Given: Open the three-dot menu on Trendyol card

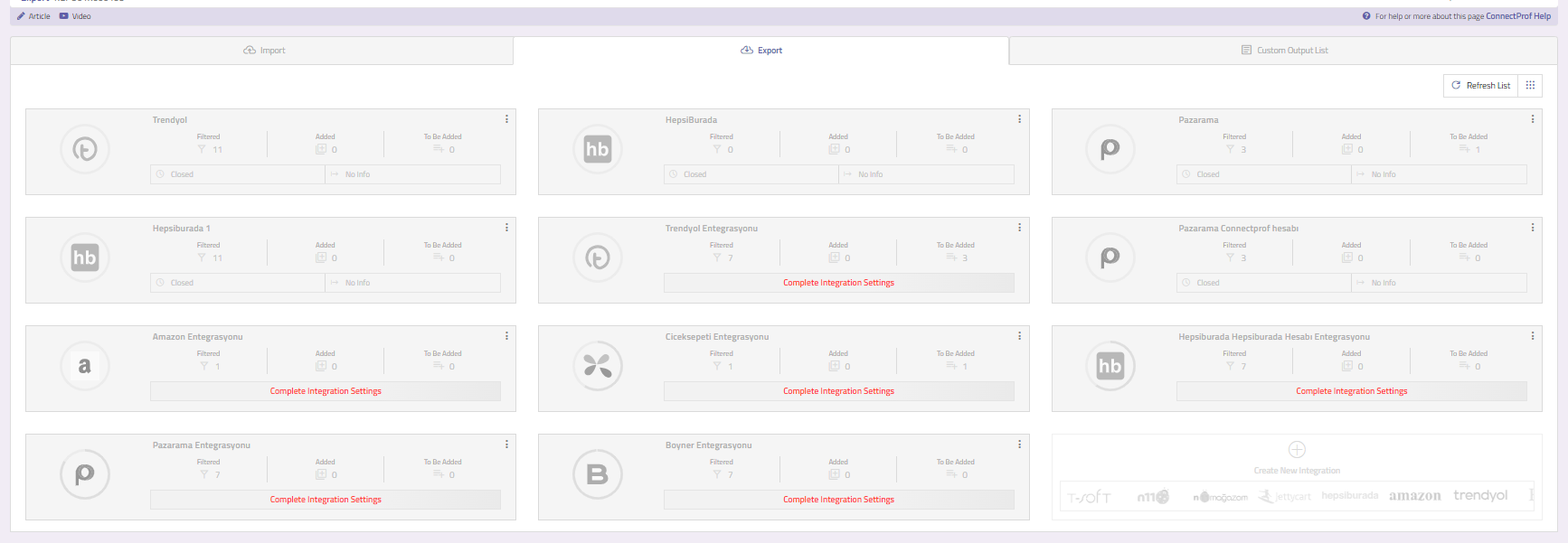Looking at the screenshot, I should [506, 119].
